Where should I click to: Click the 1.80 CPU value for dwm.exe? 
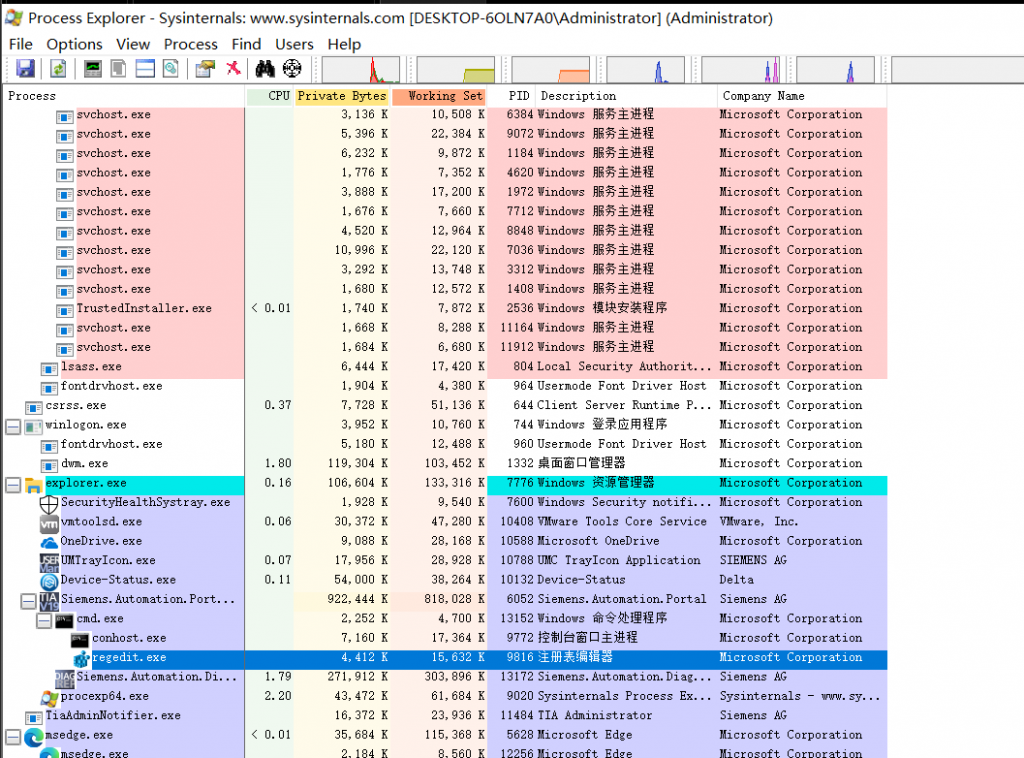[278, 464]
